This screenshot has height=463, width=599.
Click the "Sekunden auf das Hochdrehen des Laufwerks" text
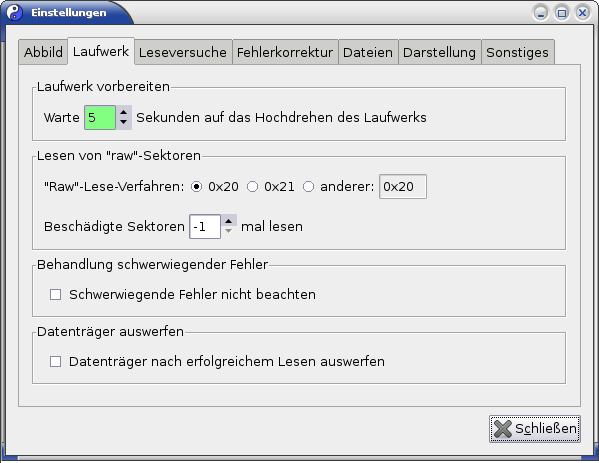281,117
